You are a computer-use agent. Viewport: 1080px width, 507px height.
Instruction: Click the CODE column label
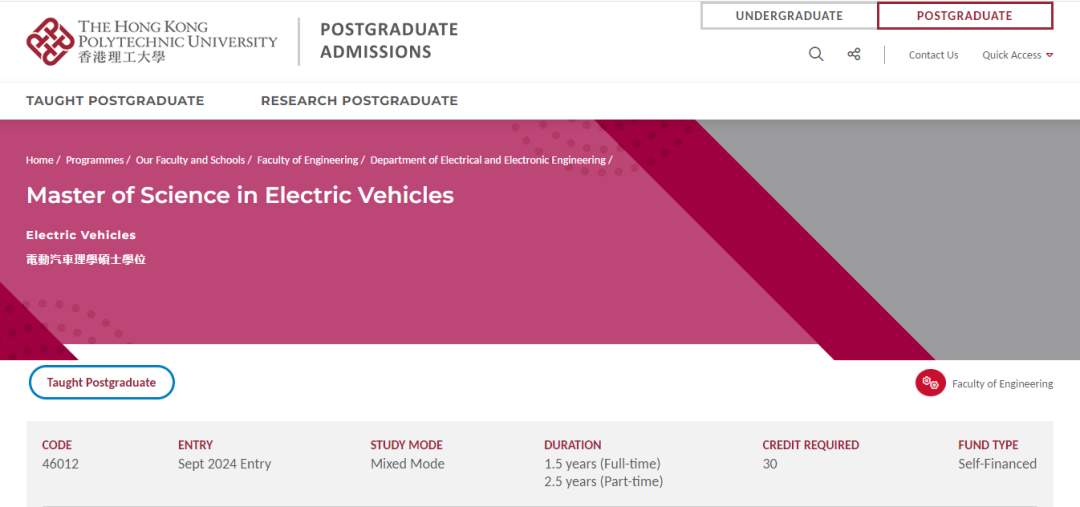click(x=56, y=445)
